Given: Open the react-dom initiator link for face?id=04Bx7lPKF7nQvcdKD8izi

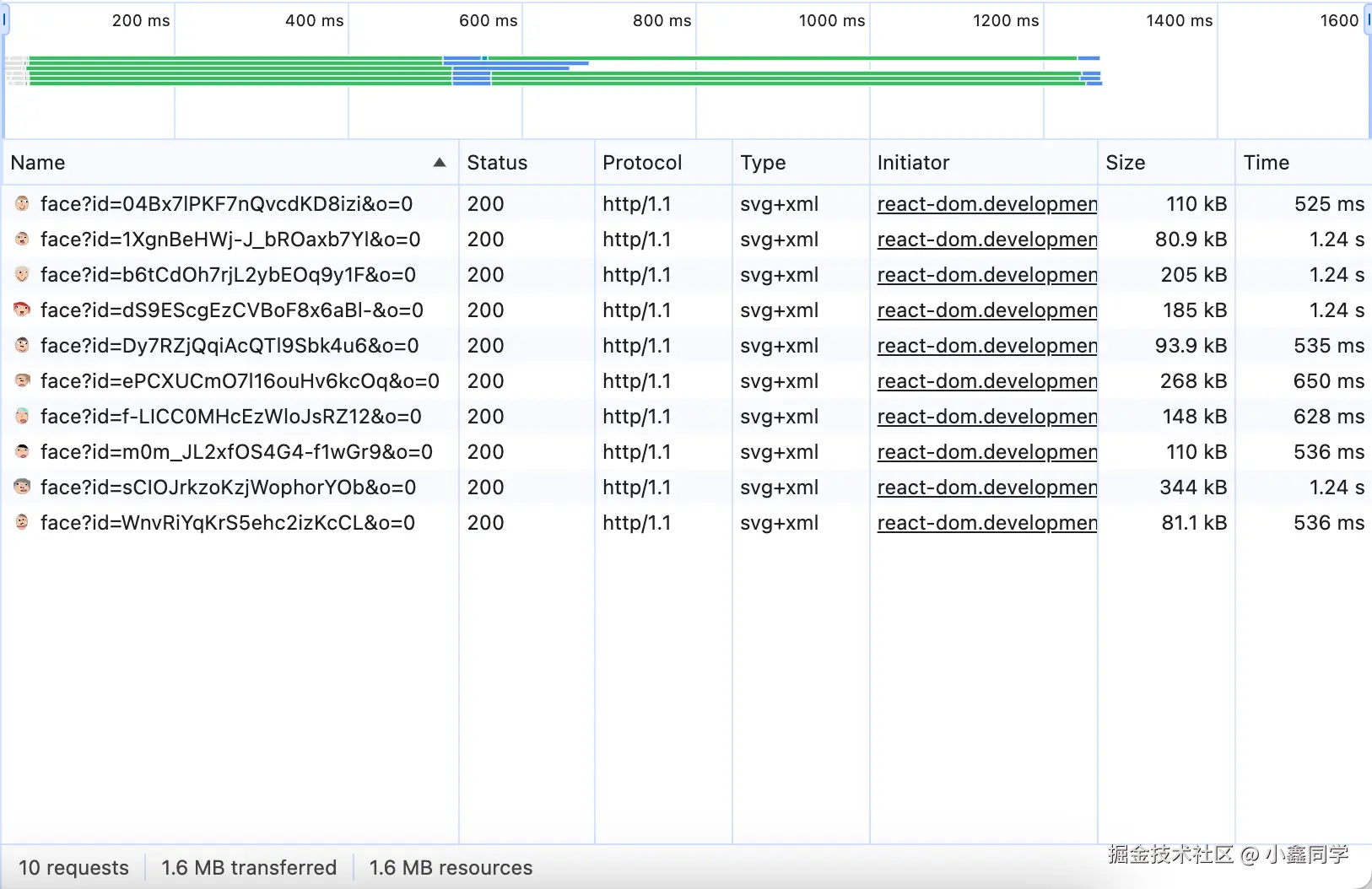Looking at the screenshot, I should (x=987, y=204).
